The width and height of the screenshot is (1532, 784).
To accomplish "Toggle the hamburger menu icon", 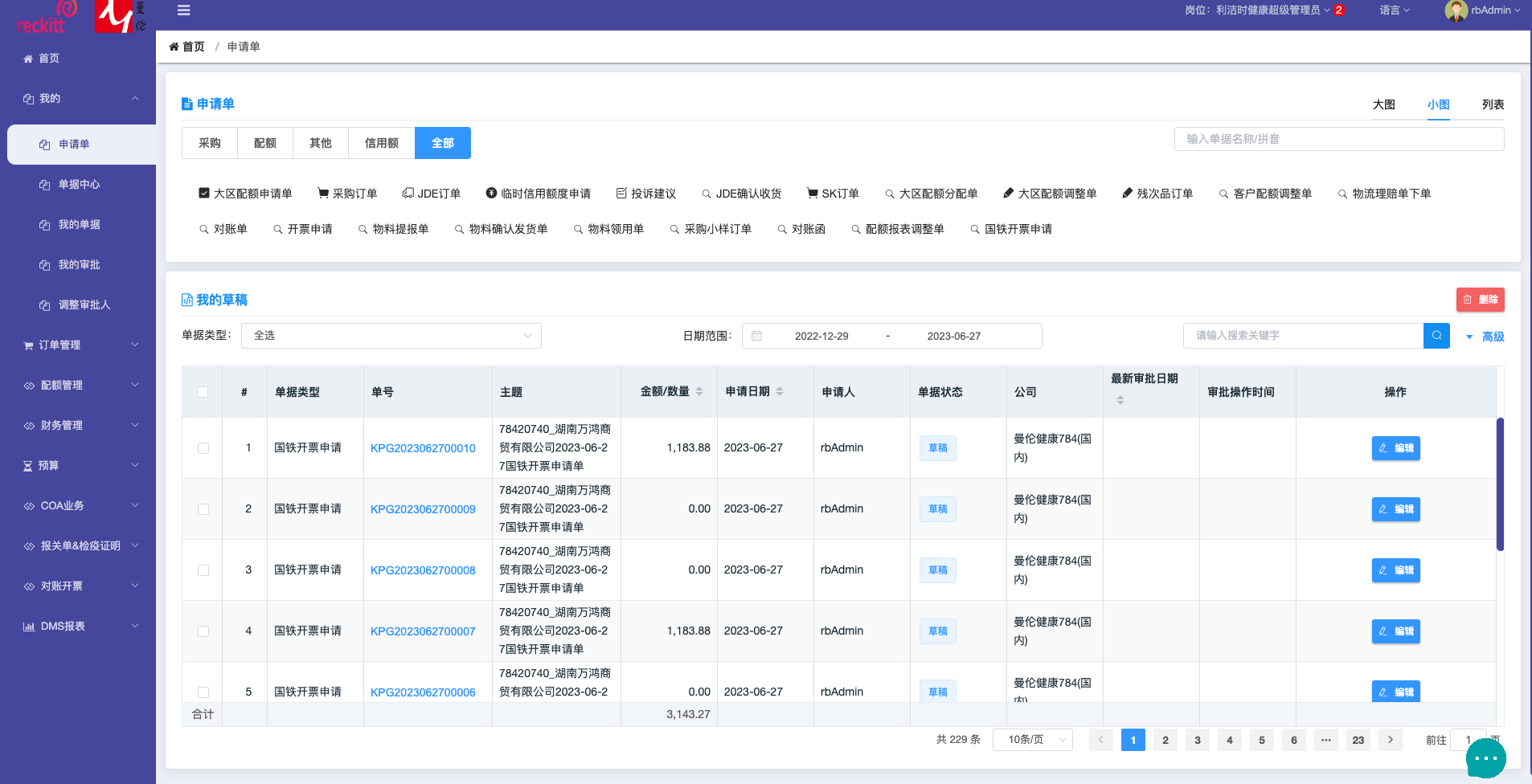I will tap(183, 10).
